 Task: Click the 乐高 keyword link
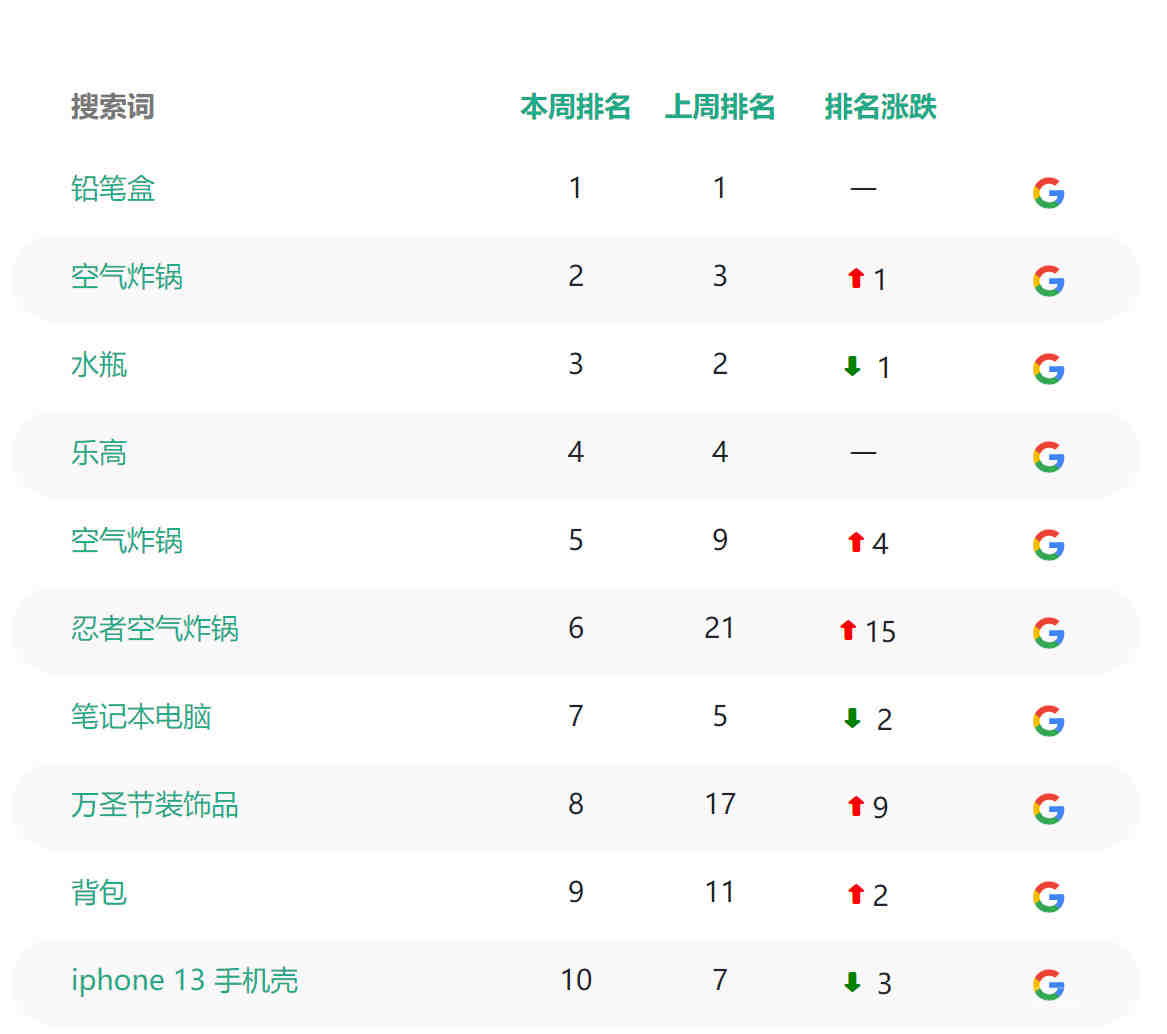point(99,453)
